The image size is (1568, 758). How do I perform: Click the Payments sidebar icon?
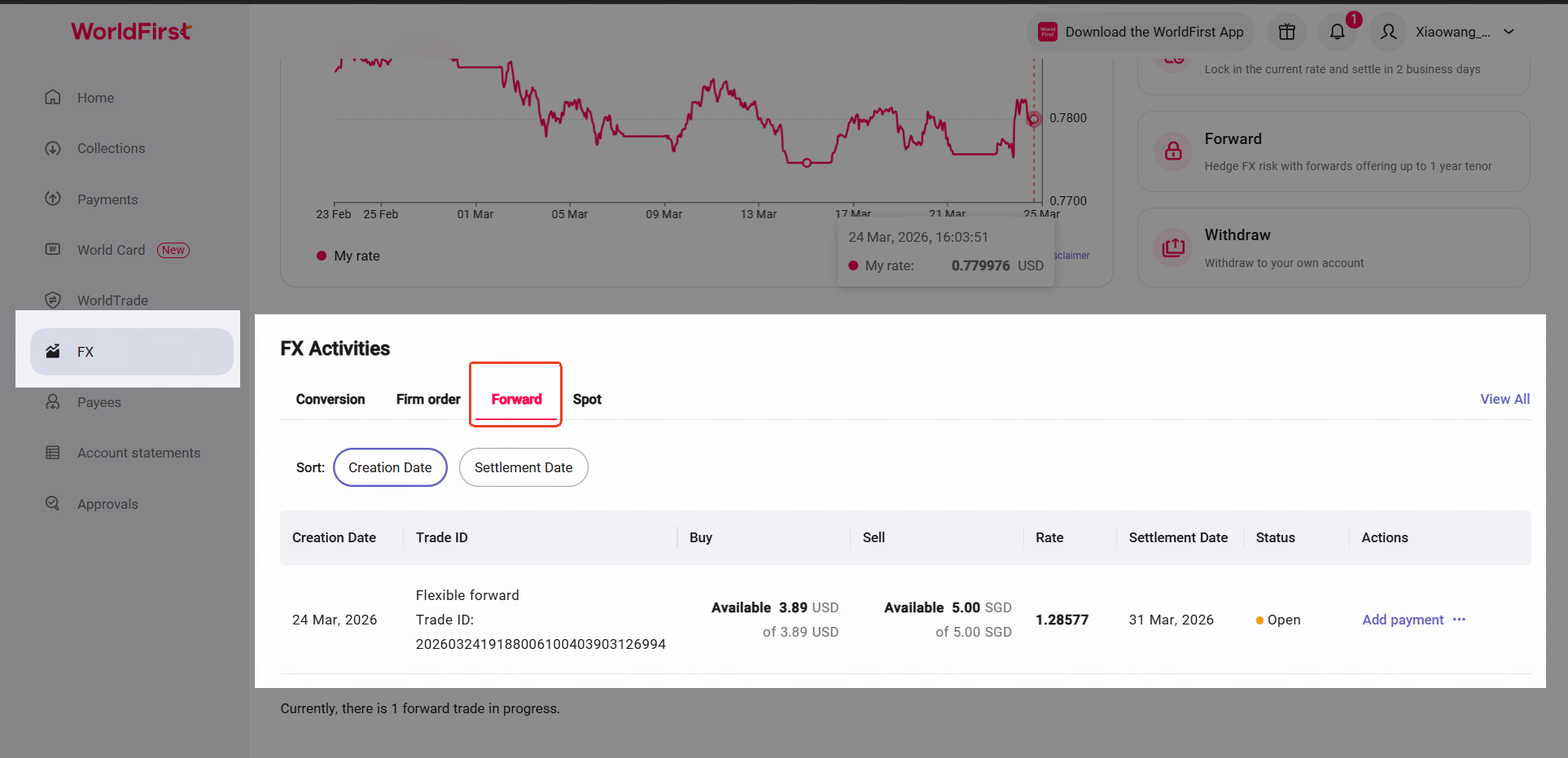pyautogui.click(x=53, y=199)
